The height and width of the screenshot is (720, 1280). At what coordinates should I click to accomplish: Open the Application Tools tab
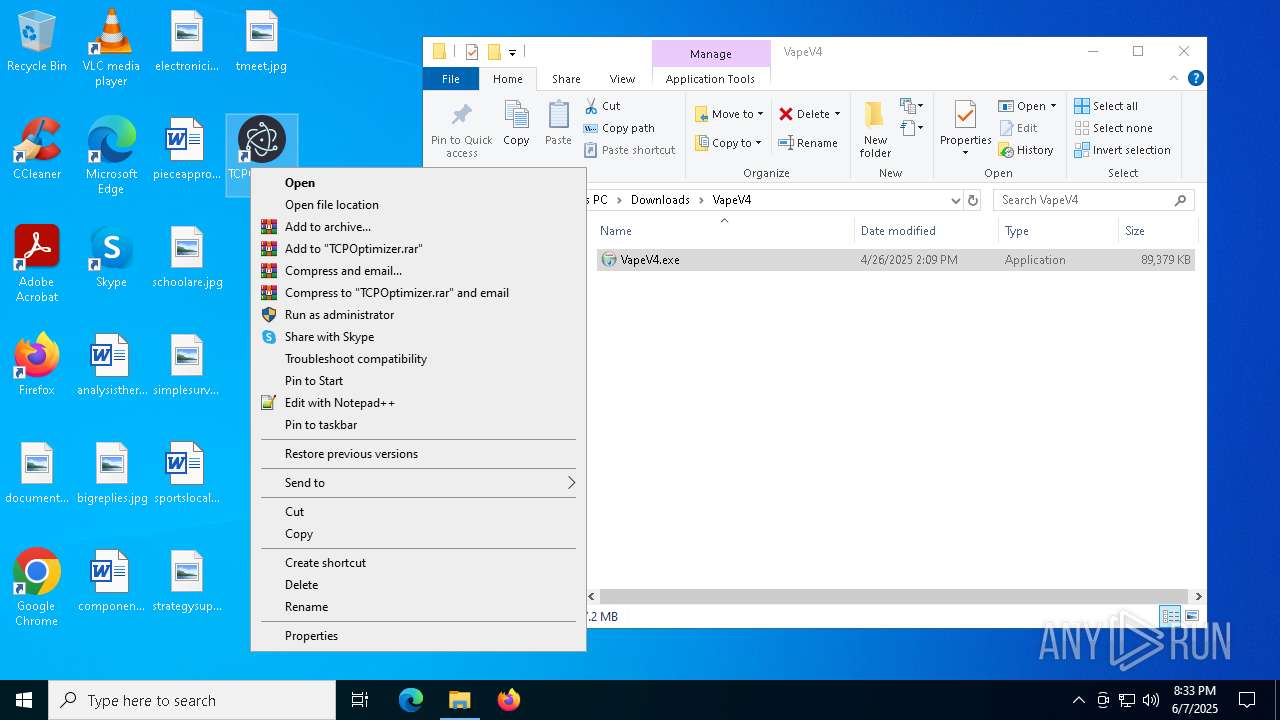pos(710,79)
